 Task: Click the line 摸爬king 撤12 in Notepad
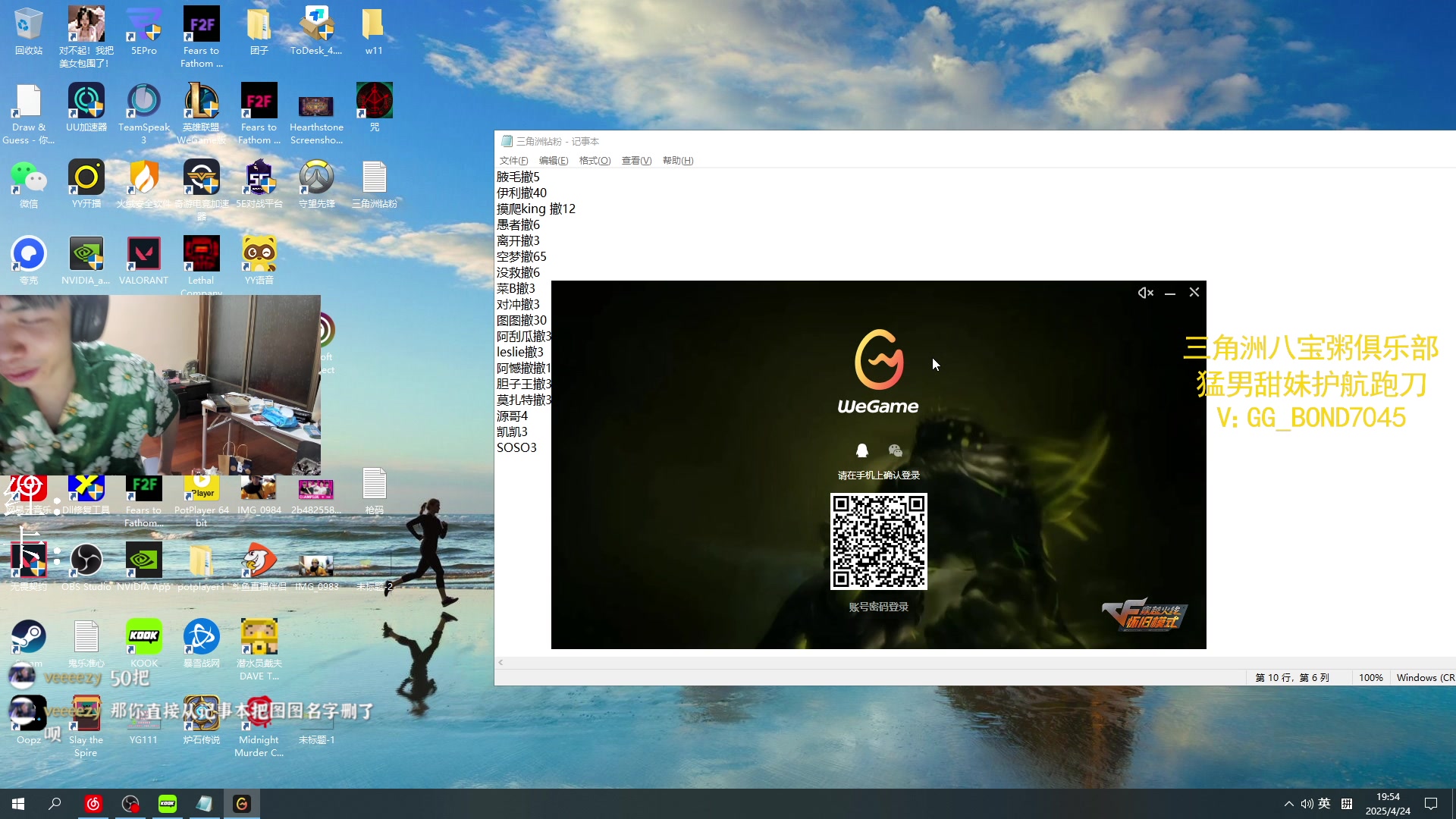click(536, 209)
